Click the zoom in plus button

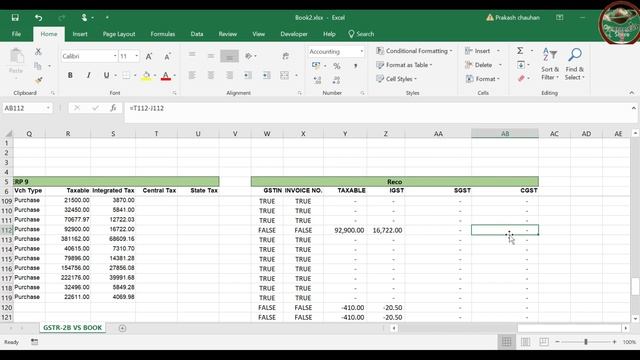(x=614, y=342)
